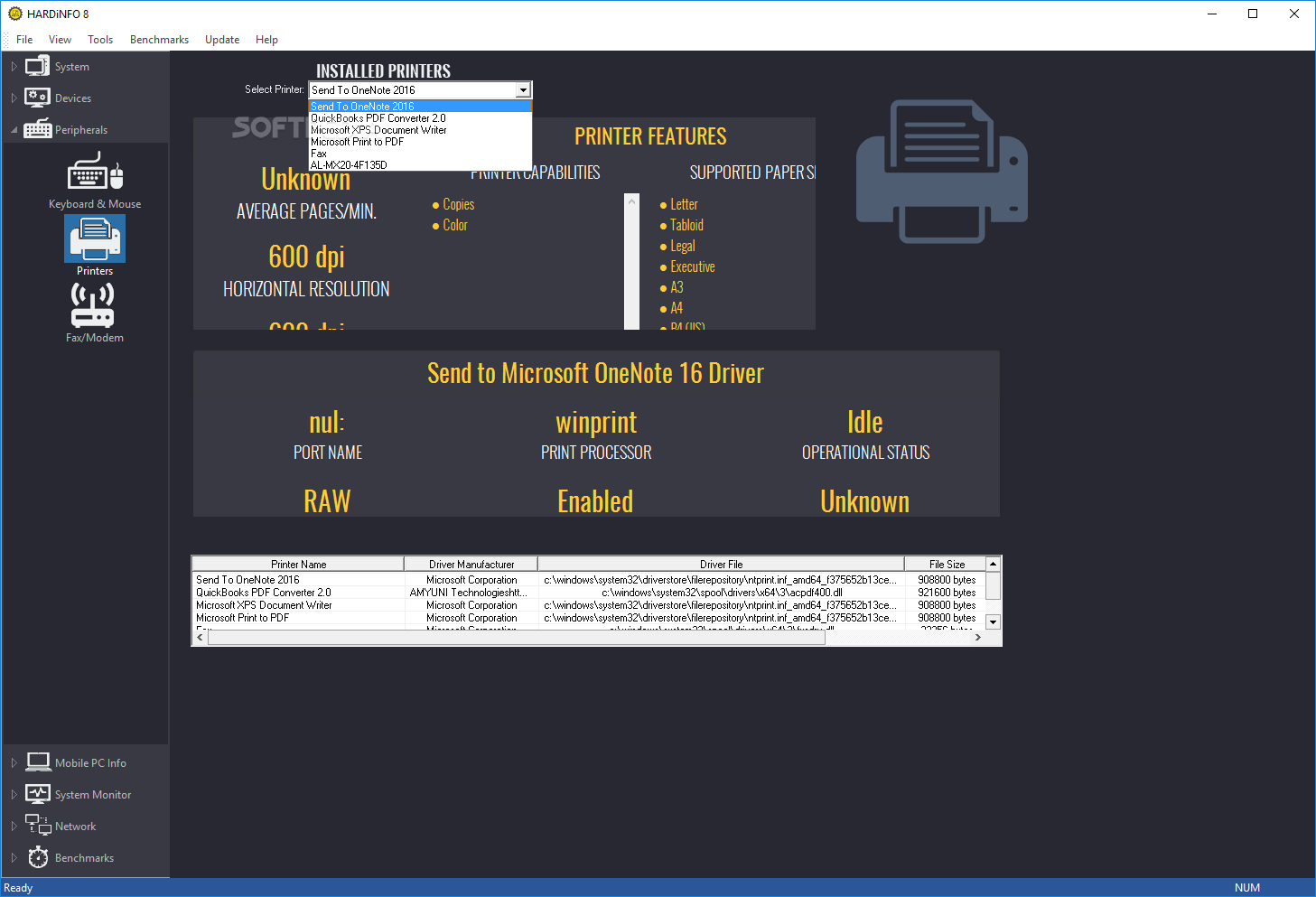
Task: Click table vertical scrollbar down arrow
Action: pyautogui.click(x=993, y=621)
